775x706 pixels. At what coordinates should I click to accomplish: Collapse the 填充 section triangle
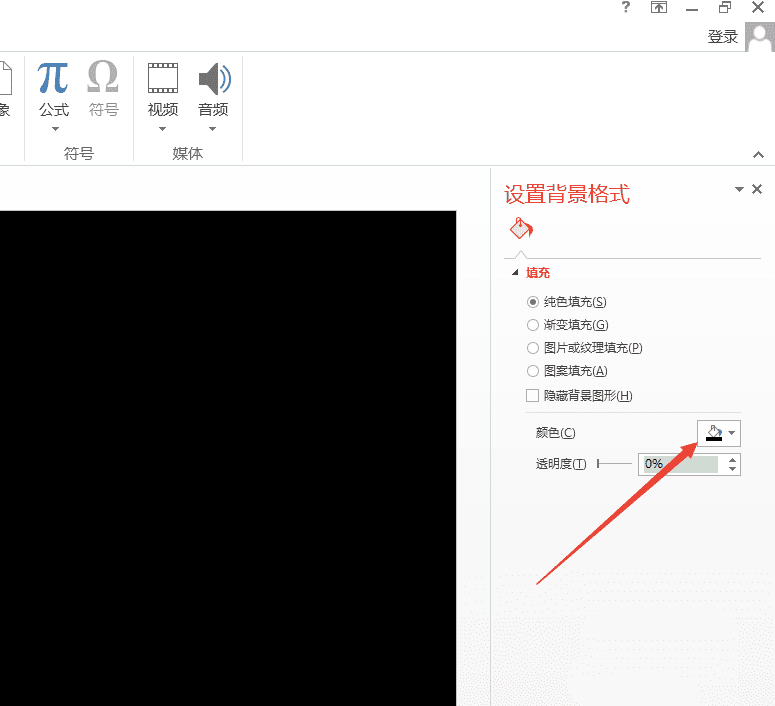[515, 272]
